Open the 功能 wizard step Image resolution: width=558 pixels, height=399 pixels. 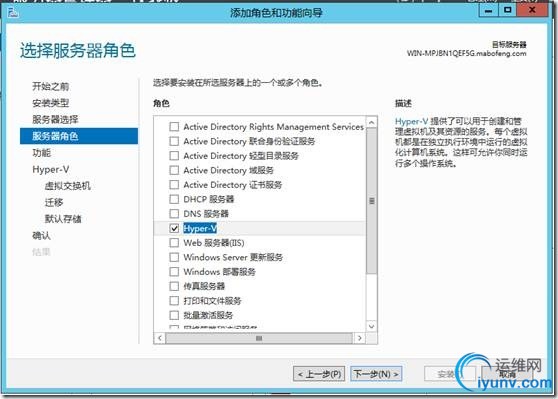coord(42,153)
